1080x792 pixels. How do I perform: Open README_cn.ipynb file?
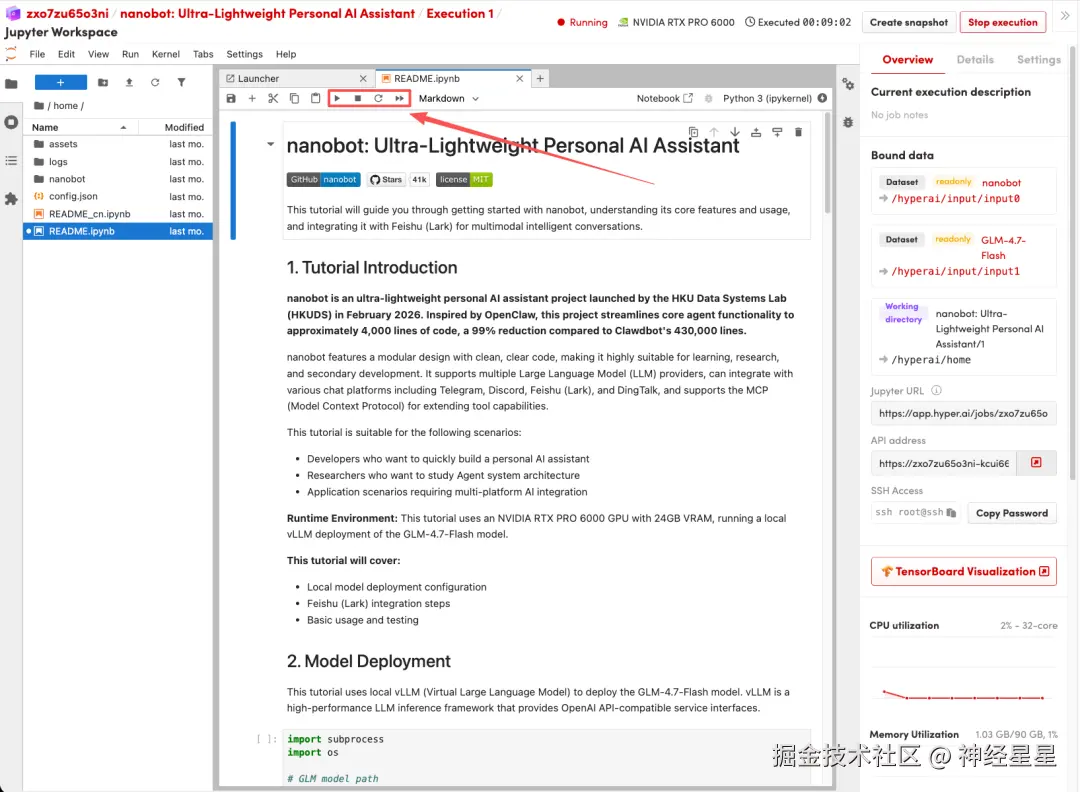pos(118,214)
